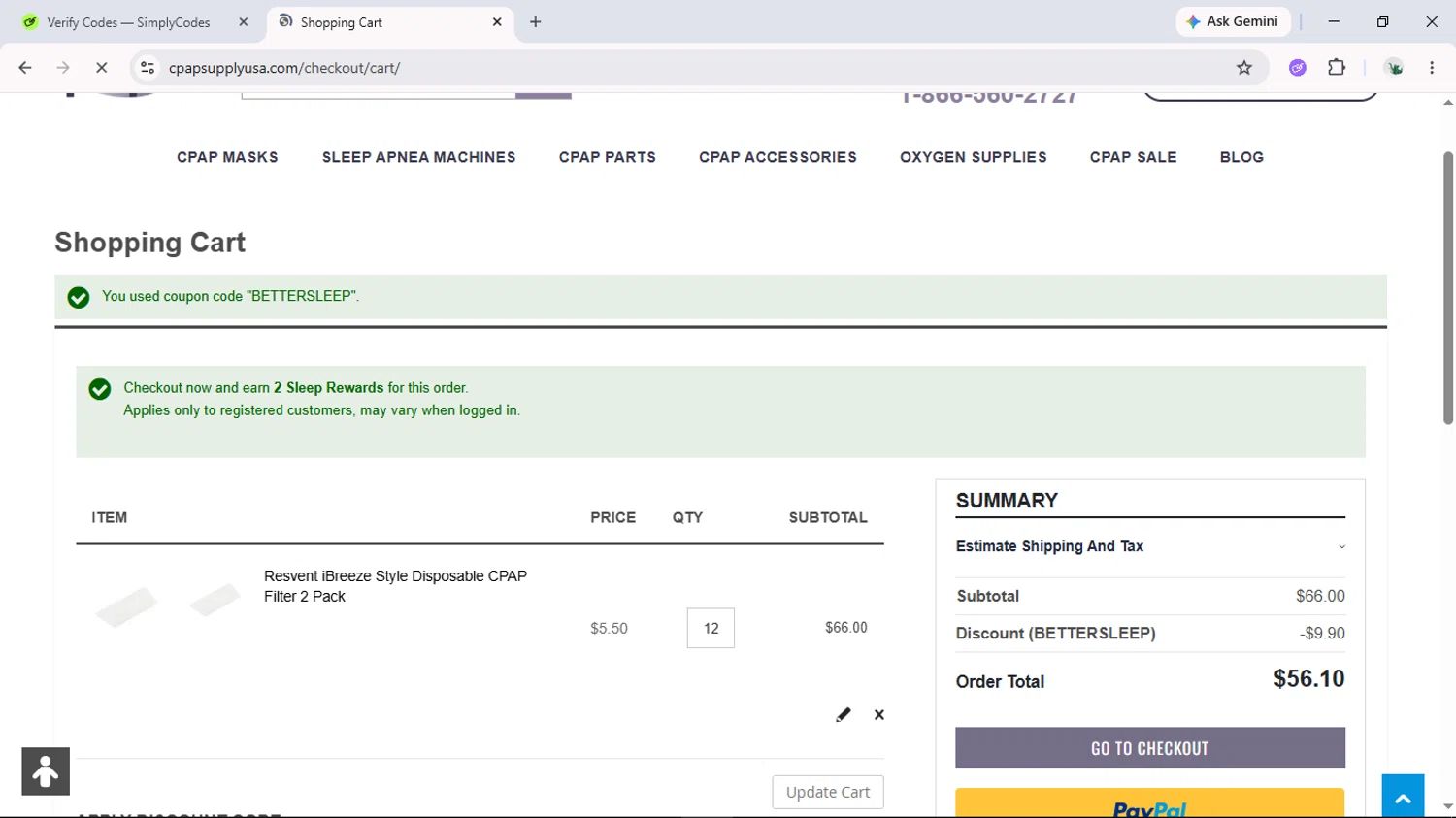Click the Go To Checkout button

(x=1150, y=748)
